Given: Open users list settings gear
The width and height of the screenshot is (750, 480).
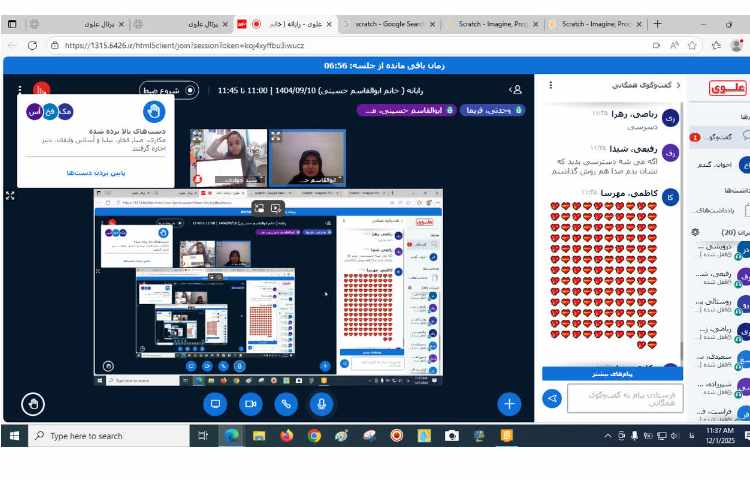Looking at the screenshot, I should [695, 231].
